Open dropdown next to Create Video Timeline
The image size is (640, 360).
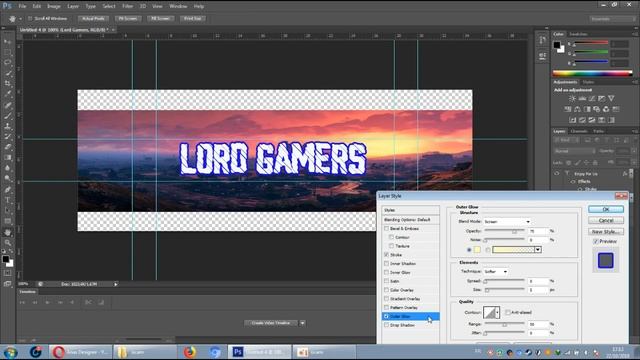tap(302, 323)
